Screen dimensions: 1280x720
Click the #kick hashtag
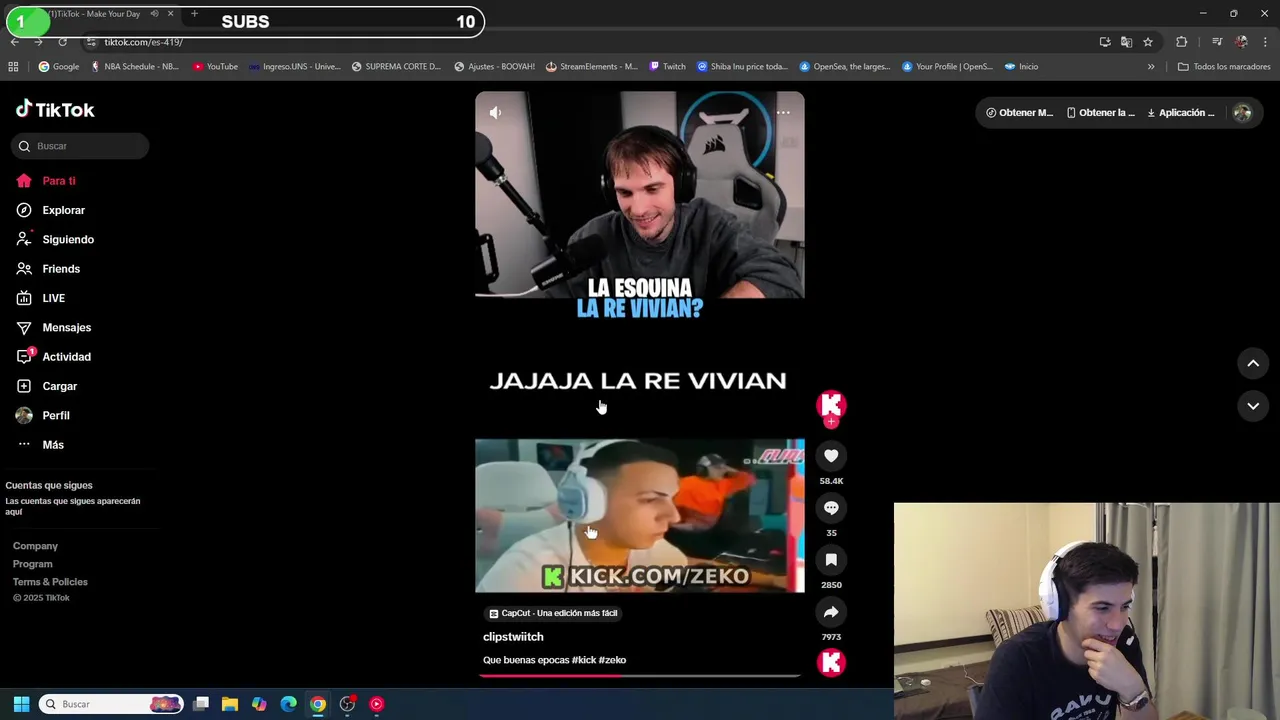(x=583, y=660)
